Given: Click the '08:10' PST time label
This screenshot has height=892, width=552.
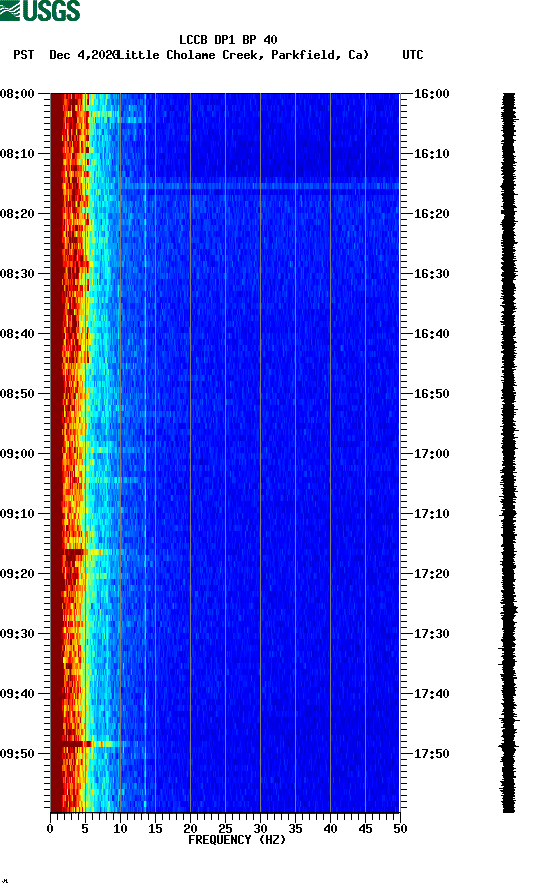Looking at the screenshot, I should pyautogui.click(x=17, y=154).
